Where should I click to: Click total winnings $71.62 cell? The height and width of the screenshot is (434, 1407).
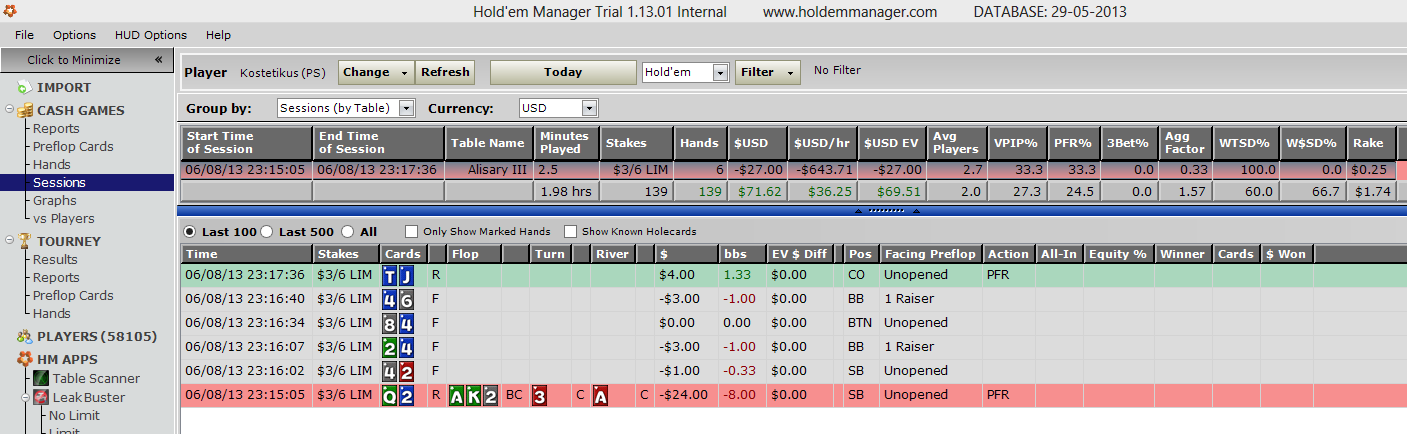pyautogui.click(x=757, y=191)
